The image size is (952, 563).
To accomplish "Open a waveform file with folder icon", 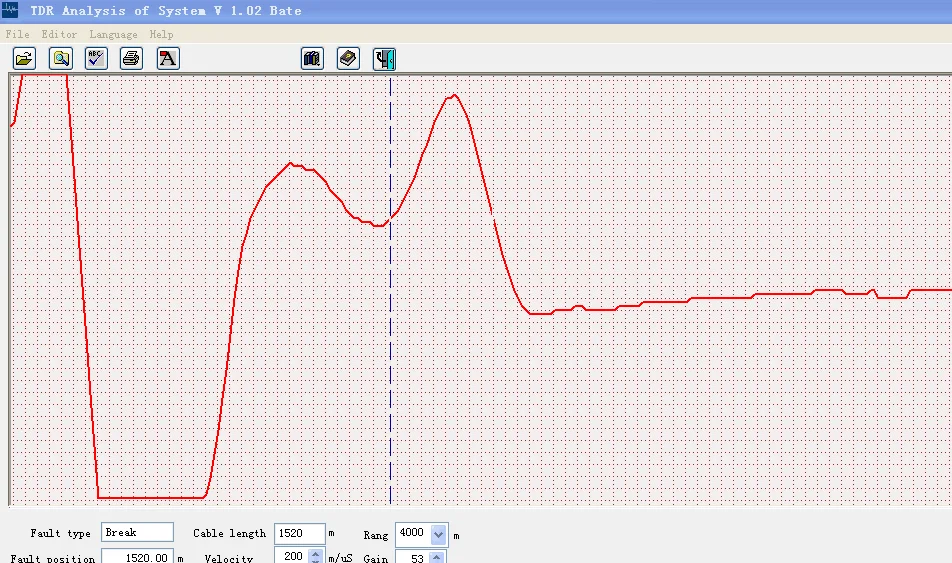I will tap(24, 59).
